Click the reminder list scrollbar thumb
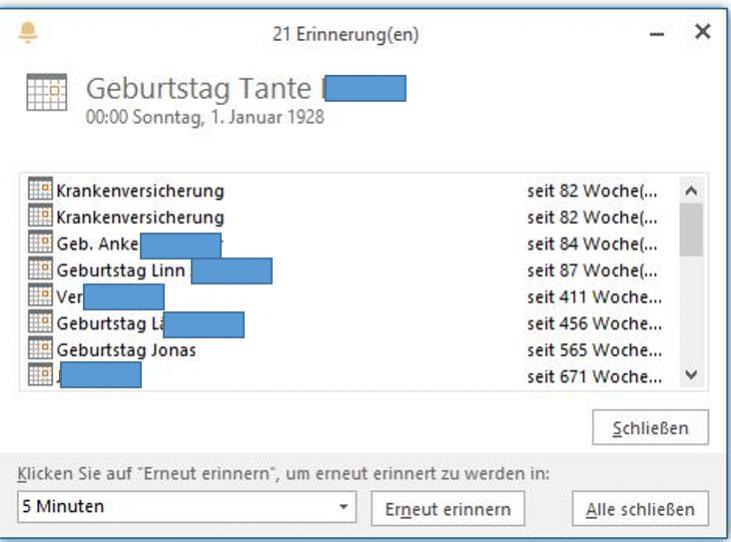The image size is (731, 542). click(691, 229)
